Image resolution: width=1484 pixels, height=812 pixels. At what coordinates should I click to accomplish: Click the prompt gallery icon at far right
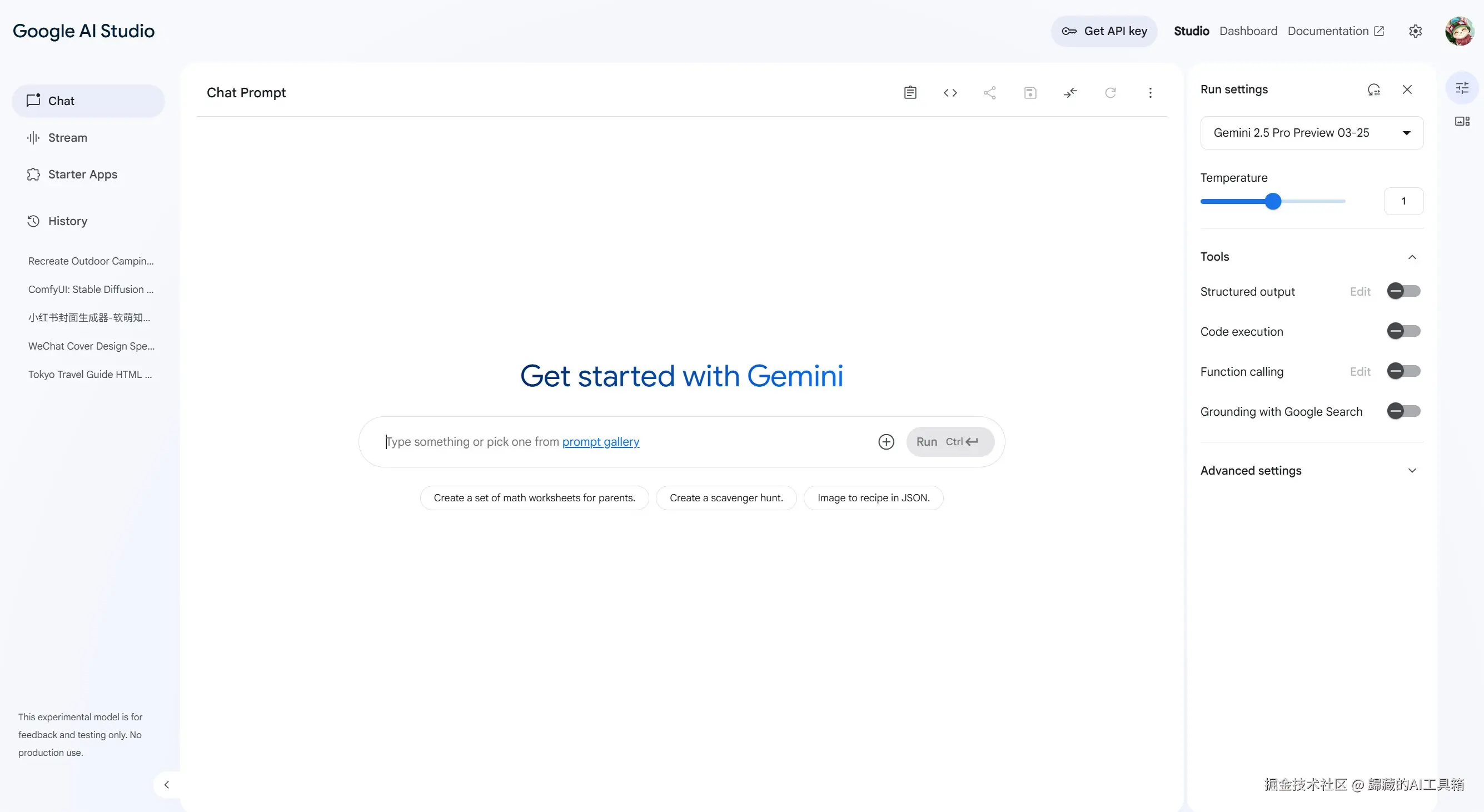coord(1462,121)
